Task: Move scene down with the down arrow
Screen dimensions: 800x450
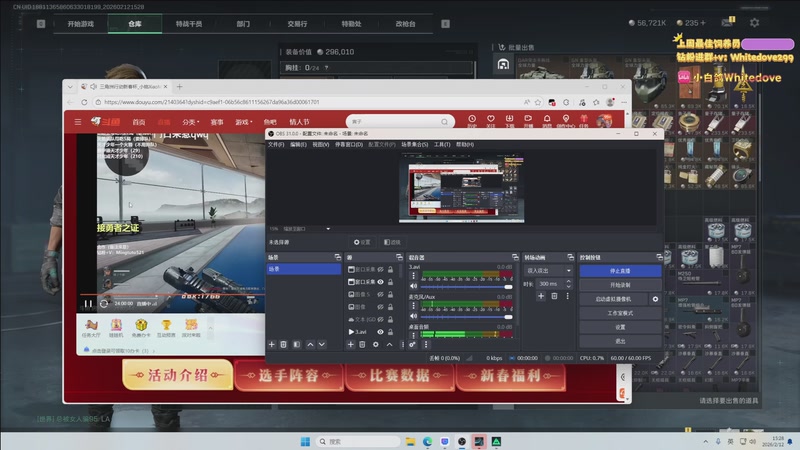Action: tap(321, 345)
